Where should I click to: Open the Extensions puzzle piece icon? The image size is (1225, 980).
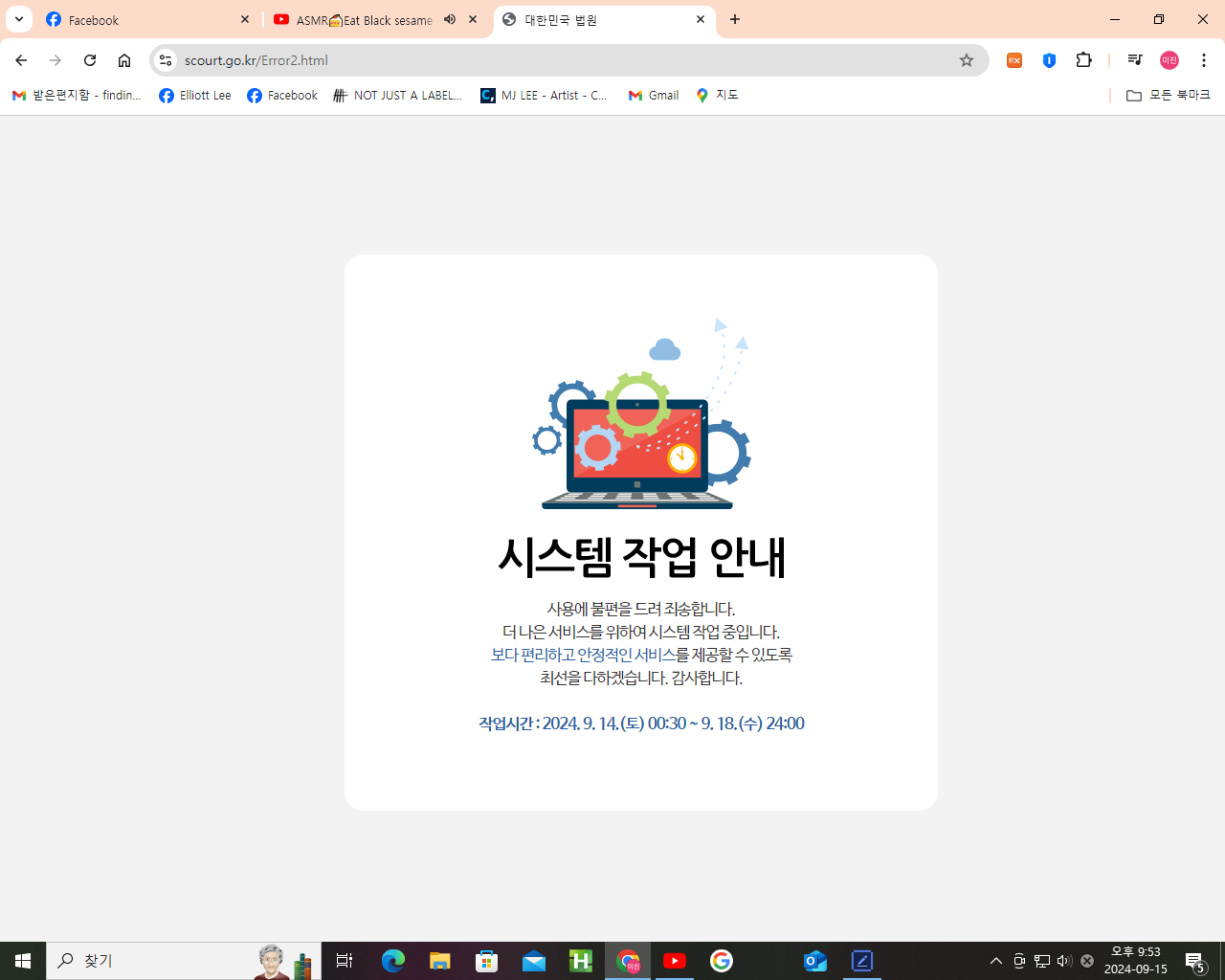tap(1083, 59)
